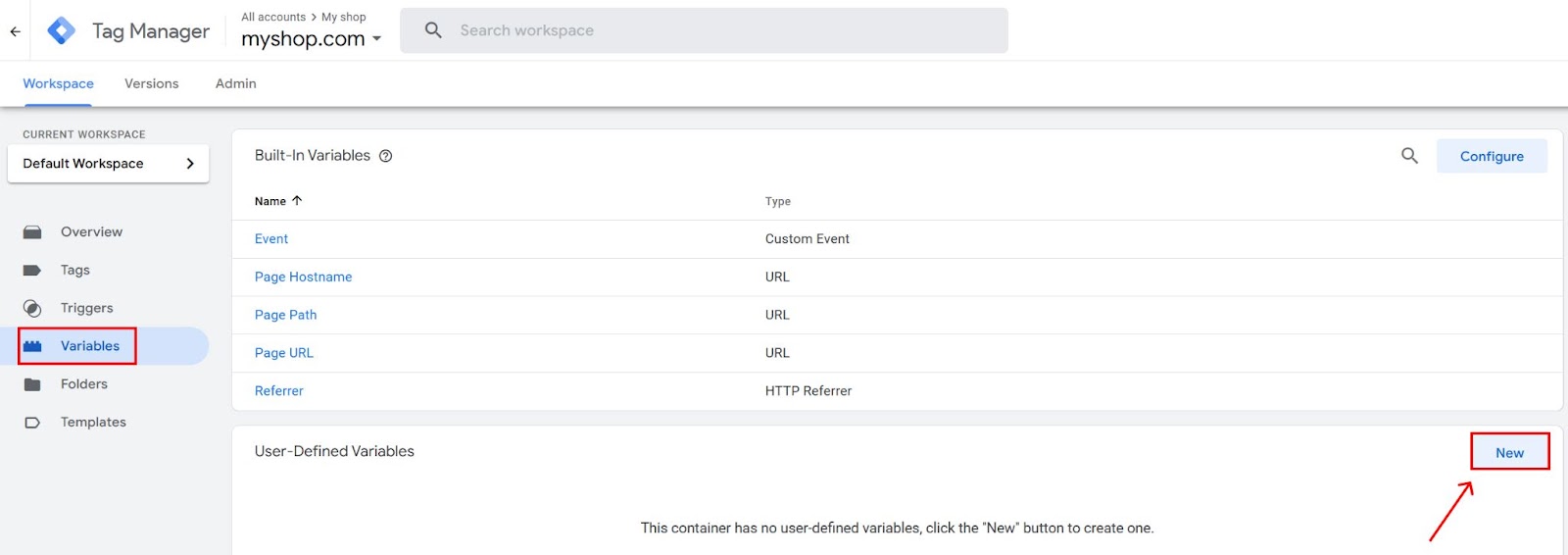Open Built-In Variables help question icon
Viewport: 1568px width, 555px height.
pos(386,156)
